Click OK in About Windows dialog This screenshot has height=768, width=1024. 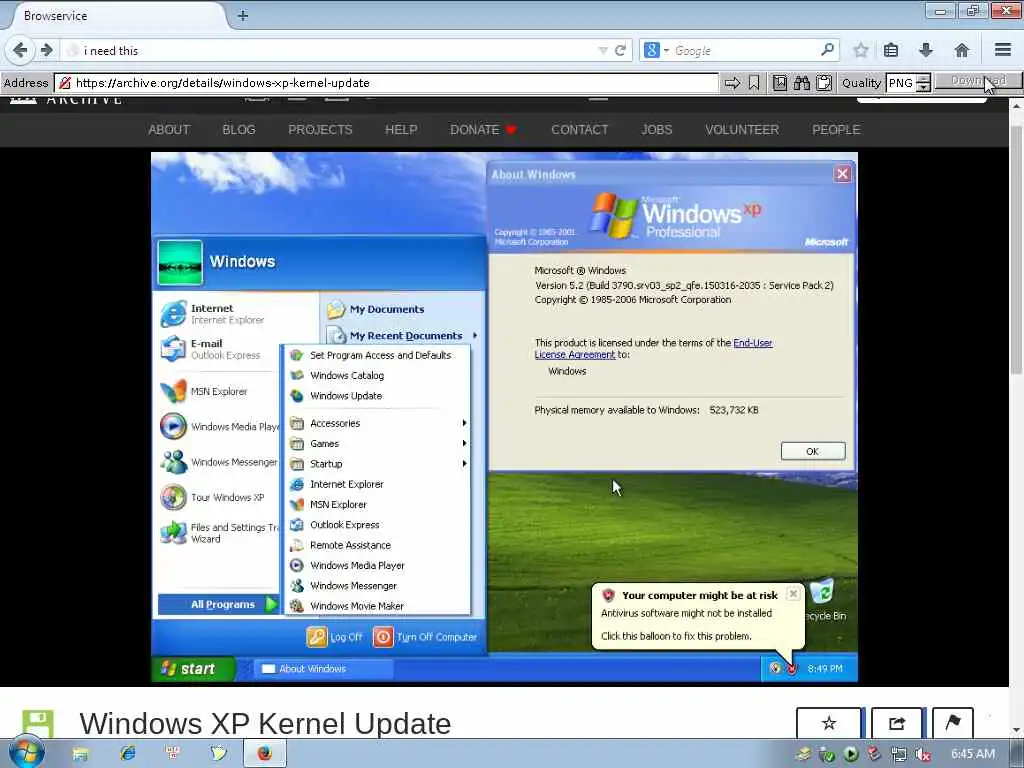(812, 451)
